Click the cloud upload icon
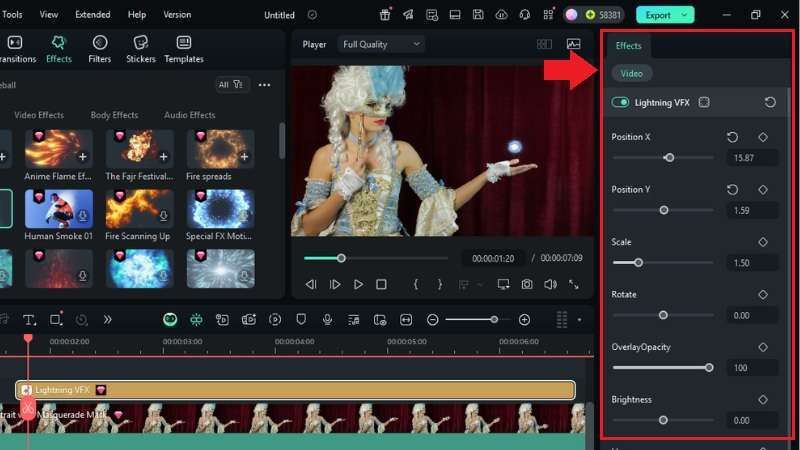The image size is (800, 450). coord(501,15)
